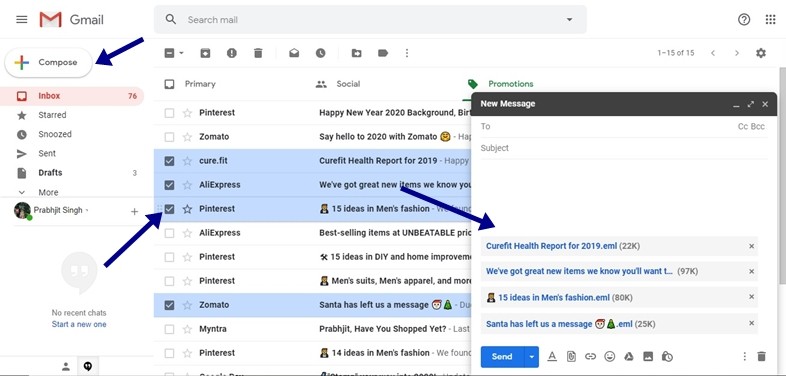
Task: Attach files with the paperclip icon
Action: pyautogui.click(x=571, y=356)
